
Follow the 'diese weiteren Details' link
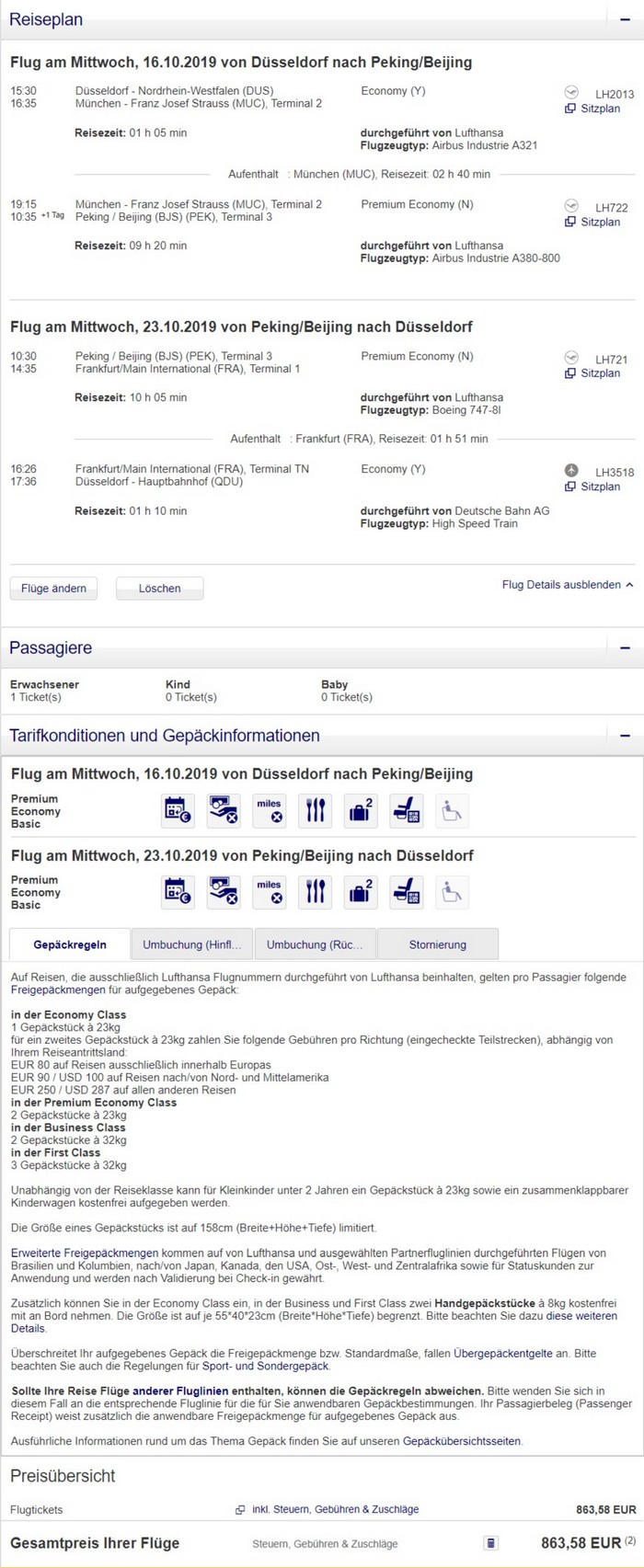coord(582,1316)
